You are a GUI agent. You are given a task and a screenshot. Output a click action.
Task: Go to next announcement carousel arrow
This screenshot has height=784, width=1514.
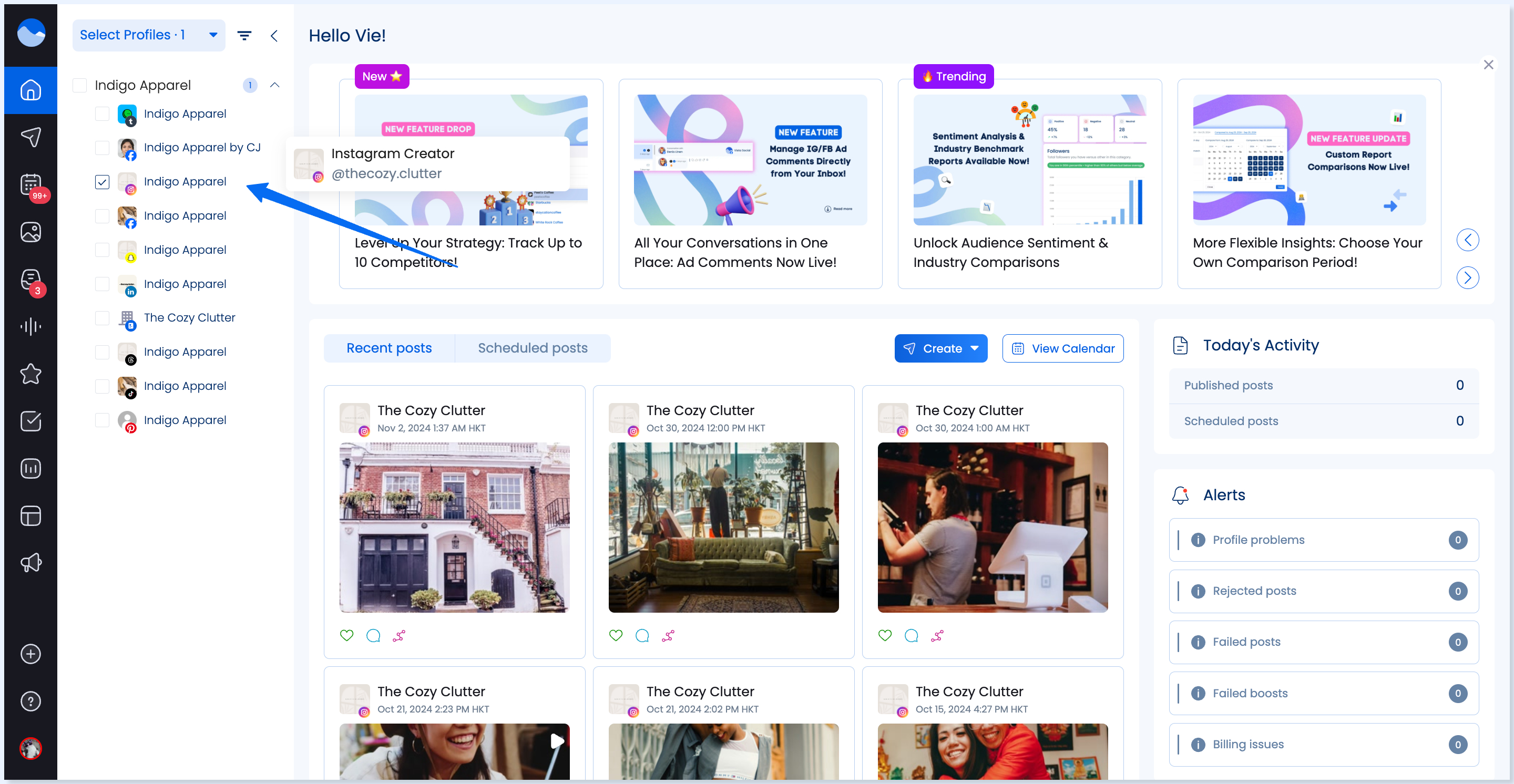pos(1468,277)
